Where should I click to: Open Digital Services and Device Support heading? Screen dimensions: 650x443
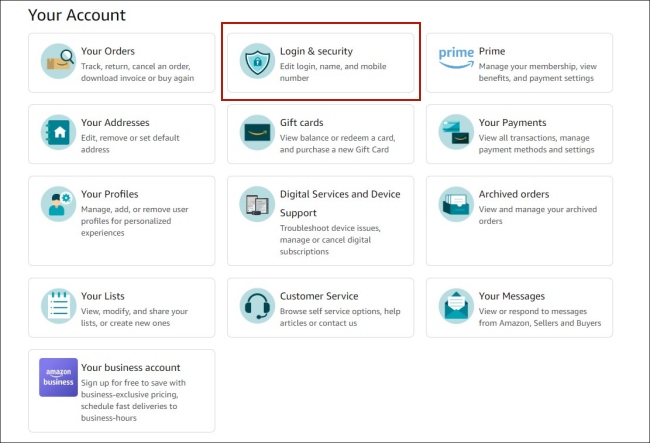pos(340,203)
